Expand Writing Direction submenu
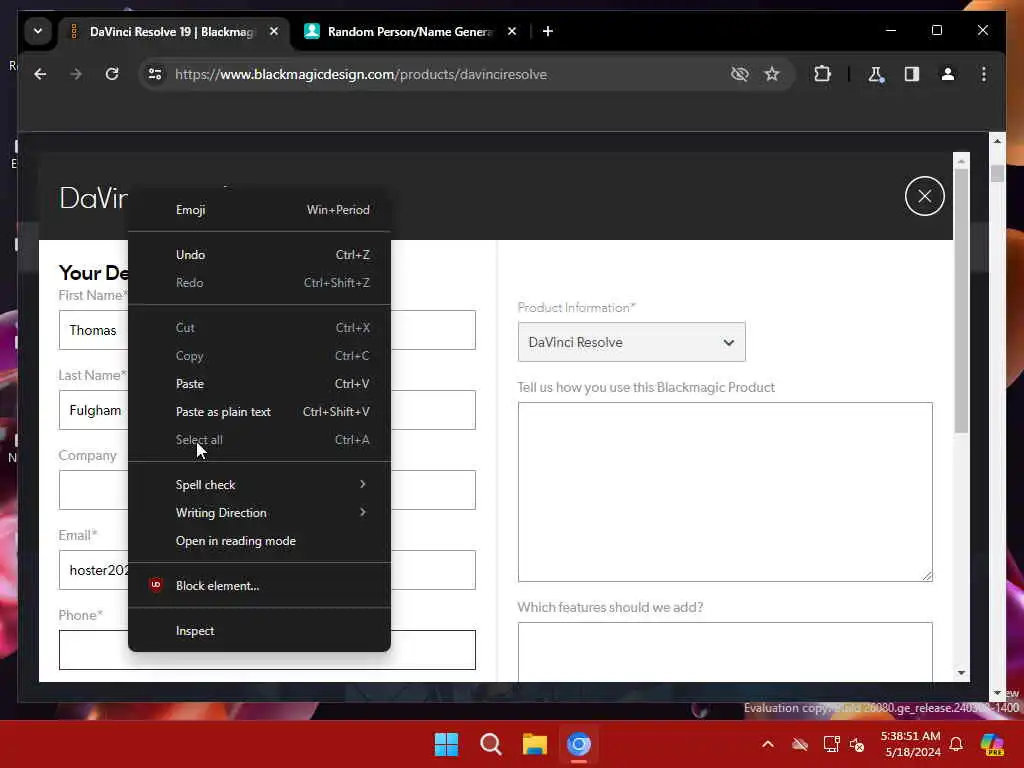The height and width of the screenshot is (768, 1024). click(x=259, y=513)
